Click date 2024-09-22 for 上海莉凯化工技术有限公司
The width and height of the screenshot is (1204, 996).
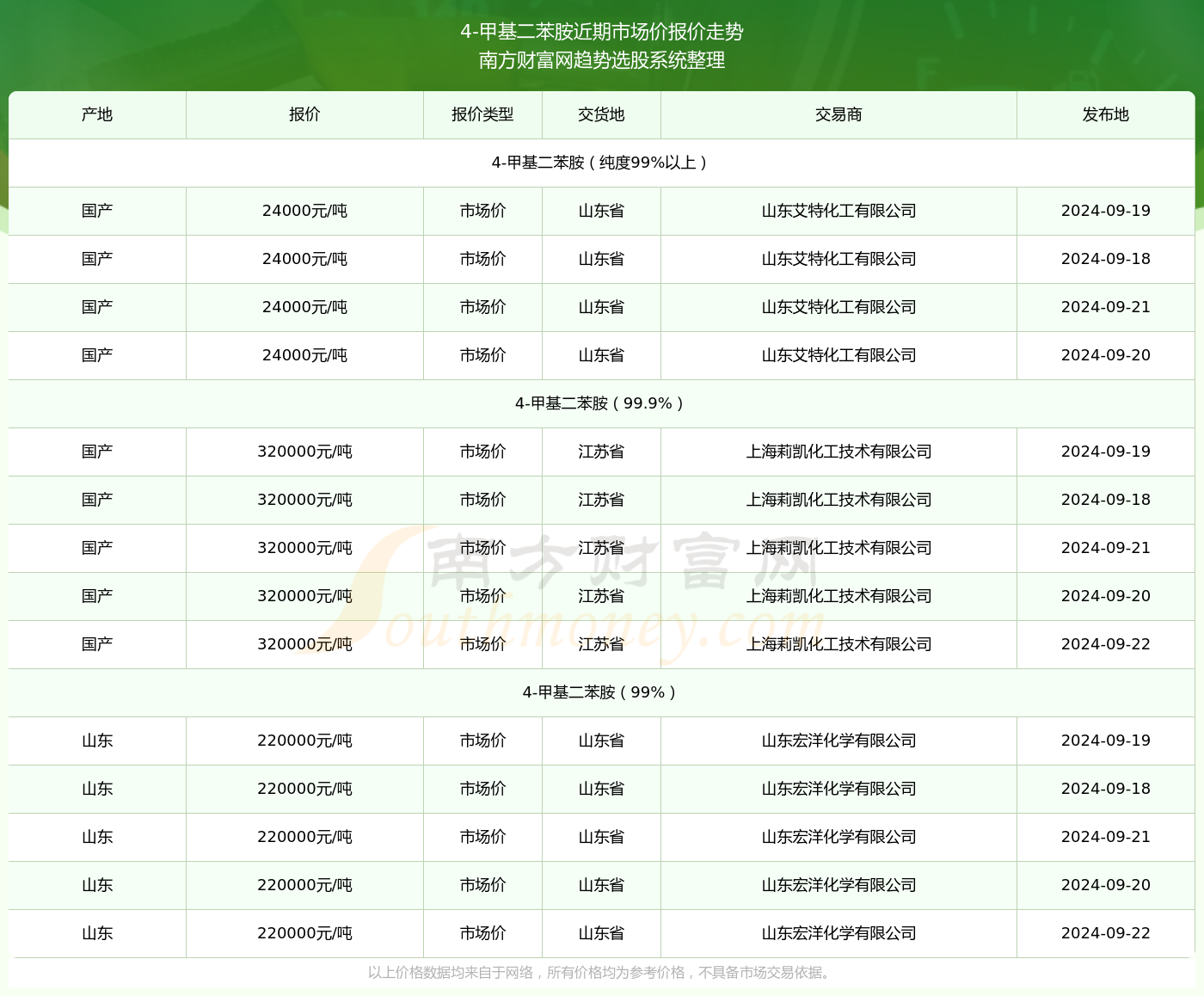pos(1106,644)
